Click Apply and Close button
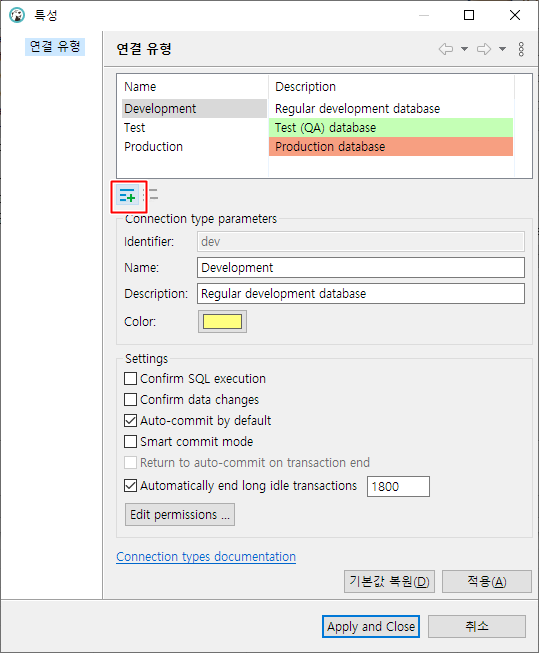Screen dimensions: 539x653 (371, 626)
